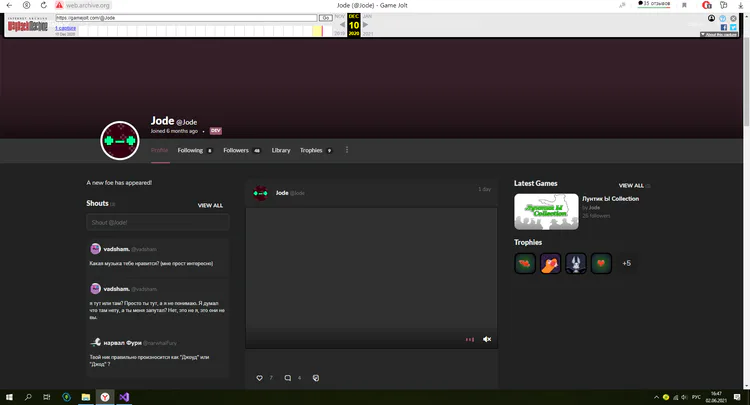Jump to the previous capture arrow

342,24
